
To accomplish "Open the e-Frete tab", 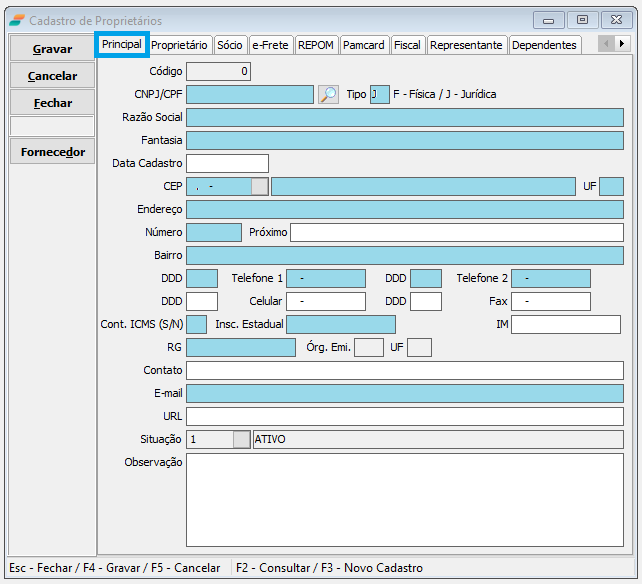I will coord(270,45).
